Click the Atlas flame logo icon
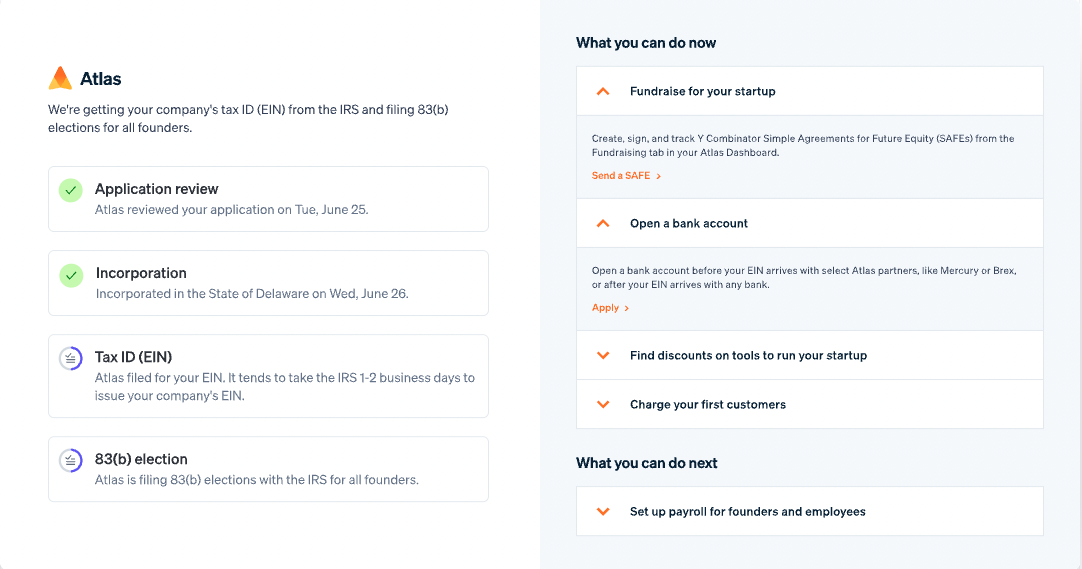1082x569 pixels. click(x=60, y=78)
